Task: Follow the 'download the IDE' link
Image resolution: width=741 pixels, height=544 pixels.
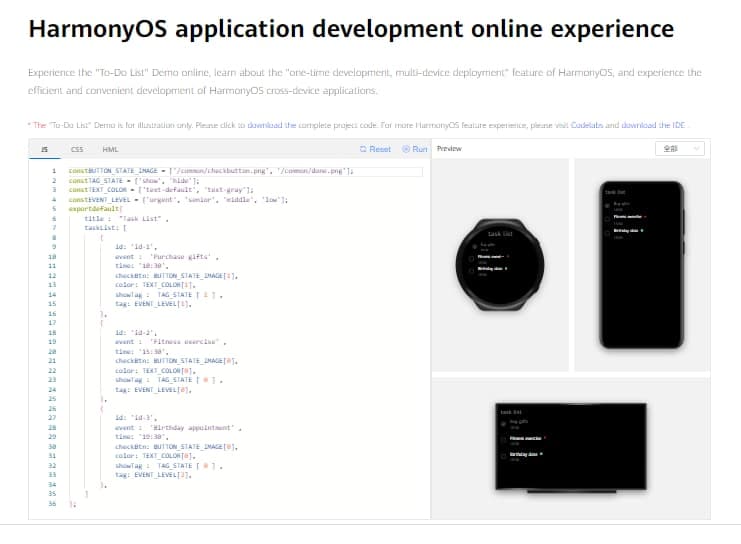Action: [653, 125]
